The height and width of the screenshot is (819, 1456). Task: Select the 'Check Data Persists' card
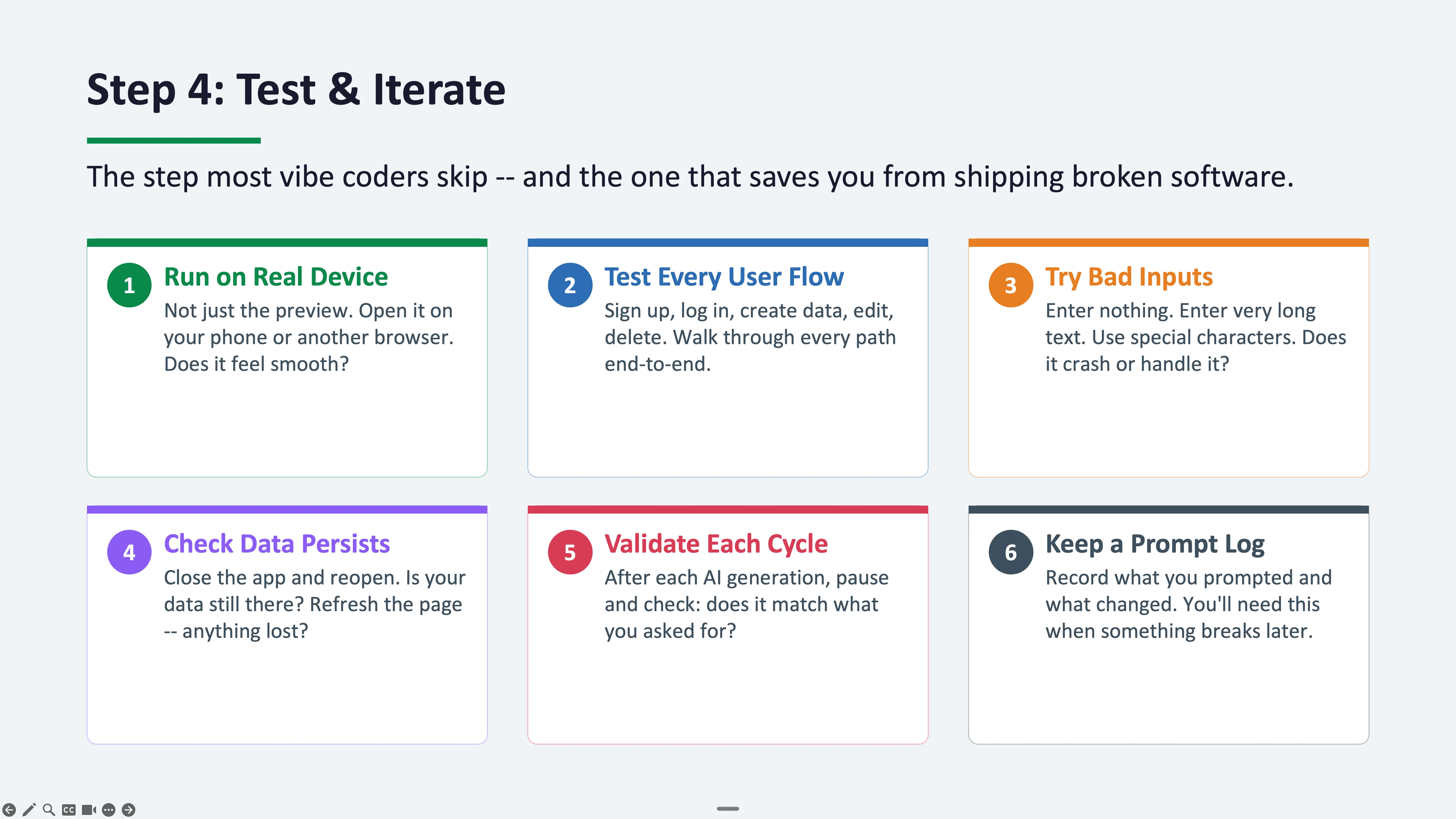pos(287,622)
